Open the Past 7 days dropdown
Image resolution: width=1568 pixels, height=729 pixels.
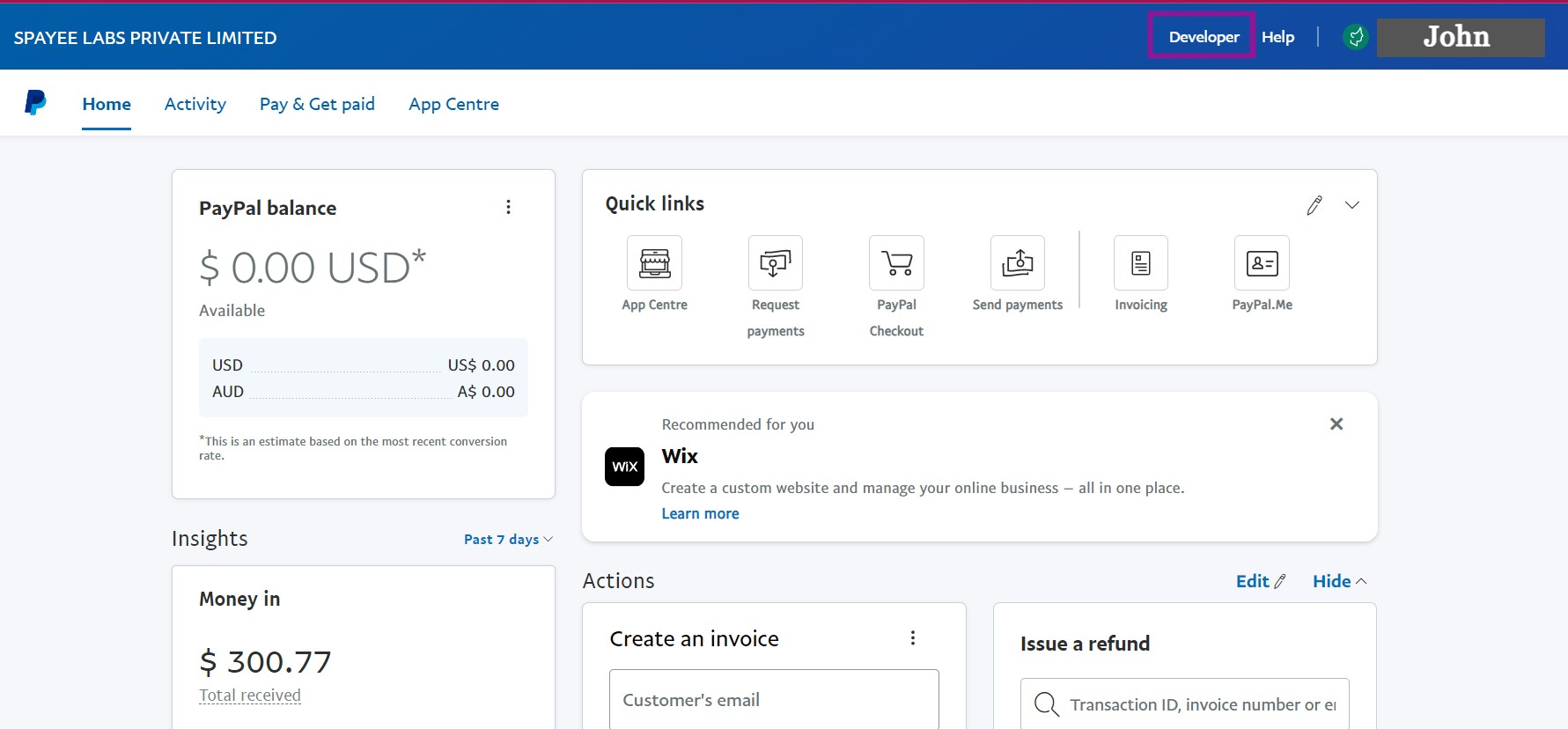pyautogui.click(x=508, y=540)
